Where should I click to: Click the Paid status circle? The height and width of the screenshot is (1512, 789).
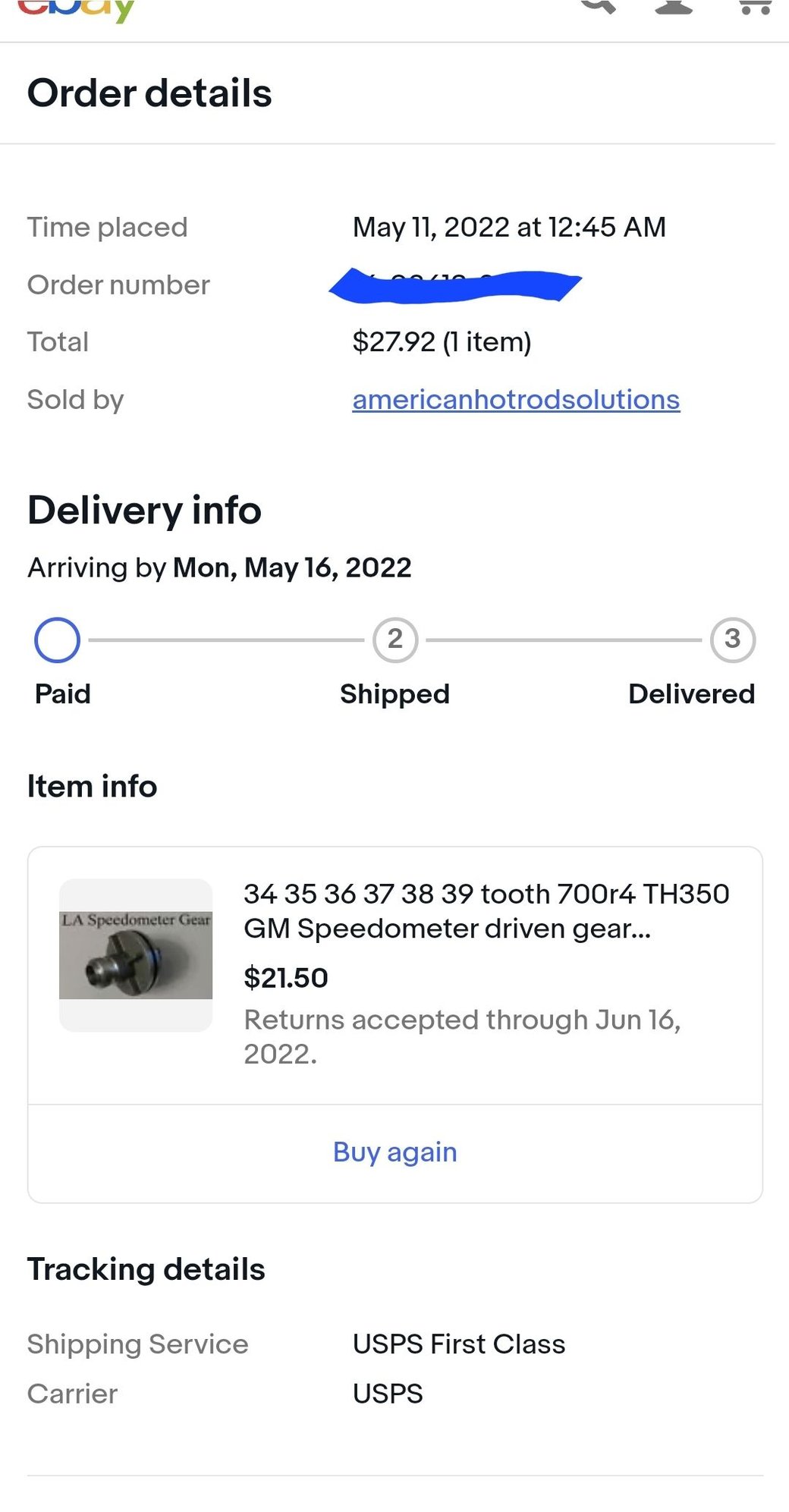57,640
